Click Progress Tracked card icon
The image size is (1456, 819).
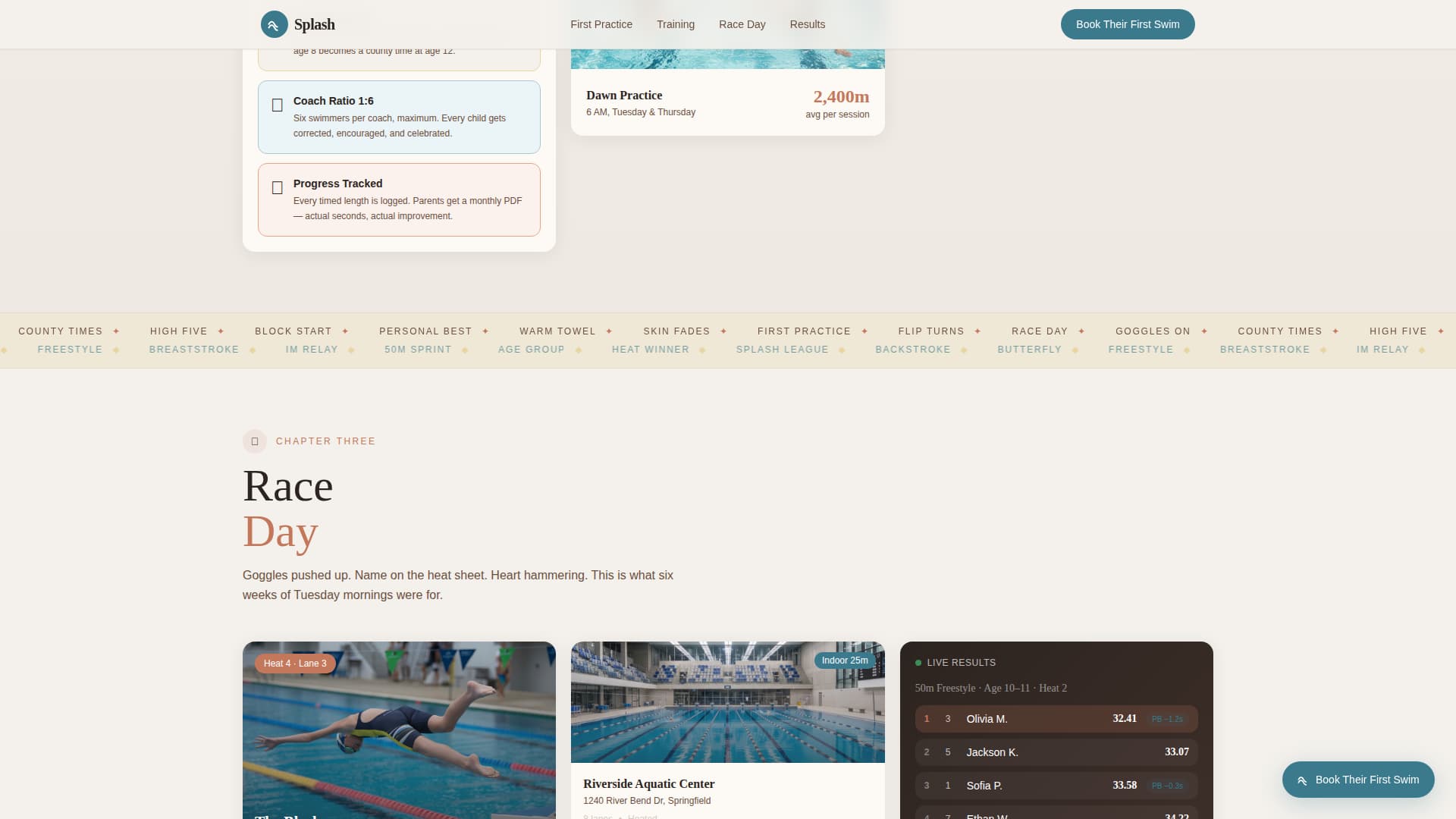pyautogui.click(x=278, y=188)
